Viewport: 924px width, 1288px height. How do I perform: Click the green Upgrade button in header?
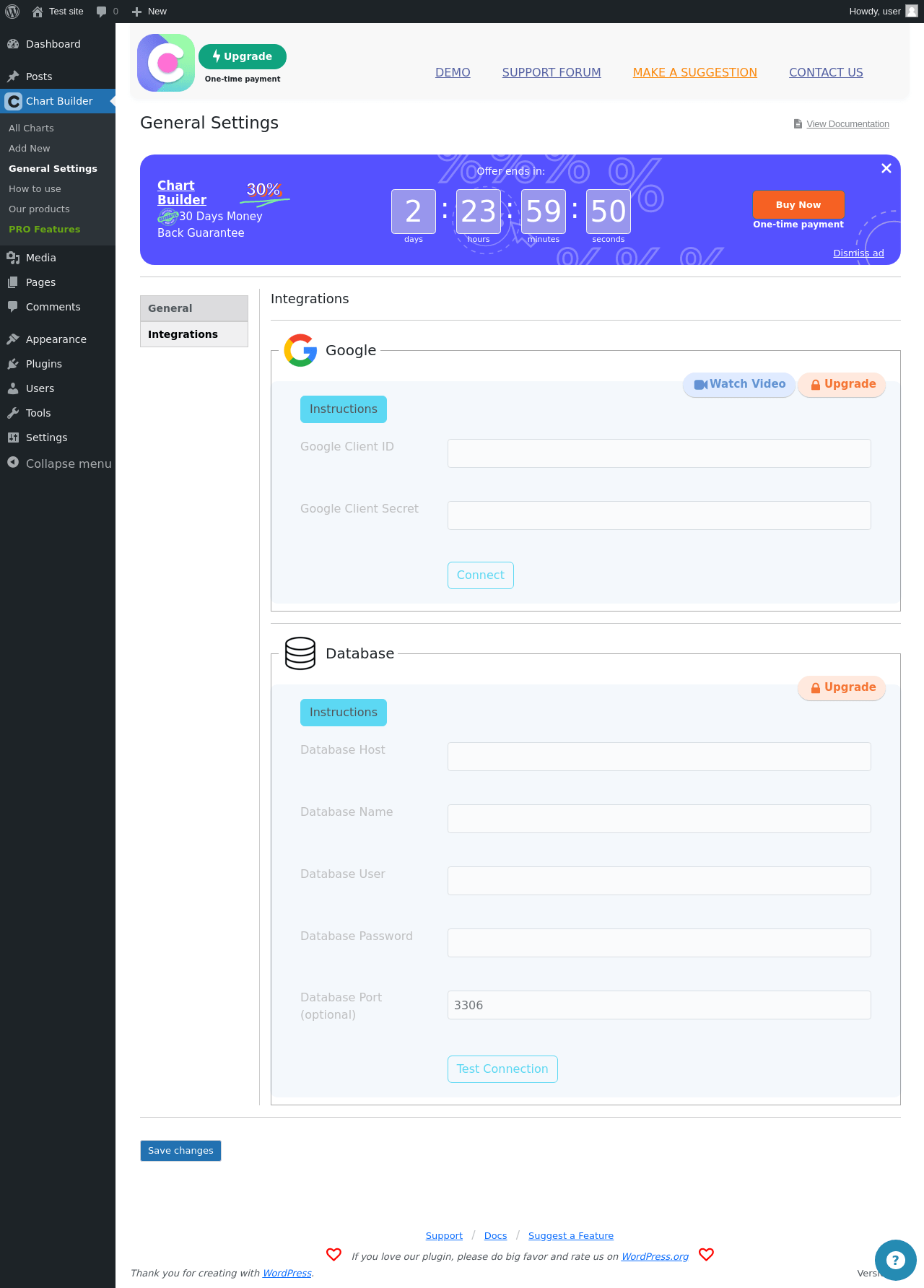pos(243,56)
